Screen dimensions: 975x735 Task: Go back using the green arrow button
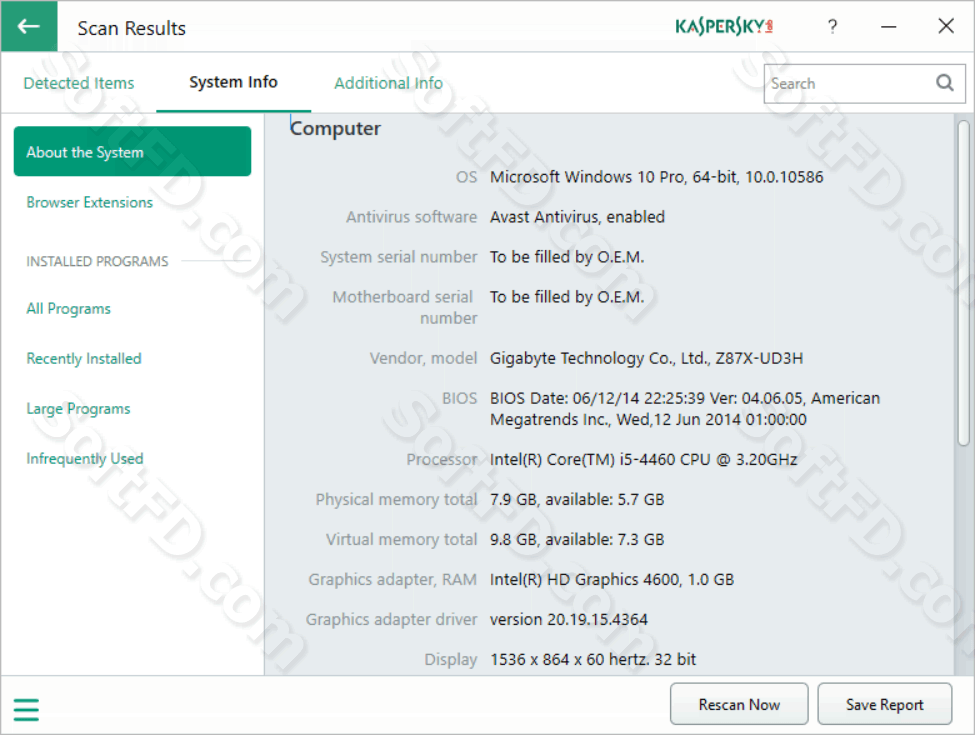29,26
